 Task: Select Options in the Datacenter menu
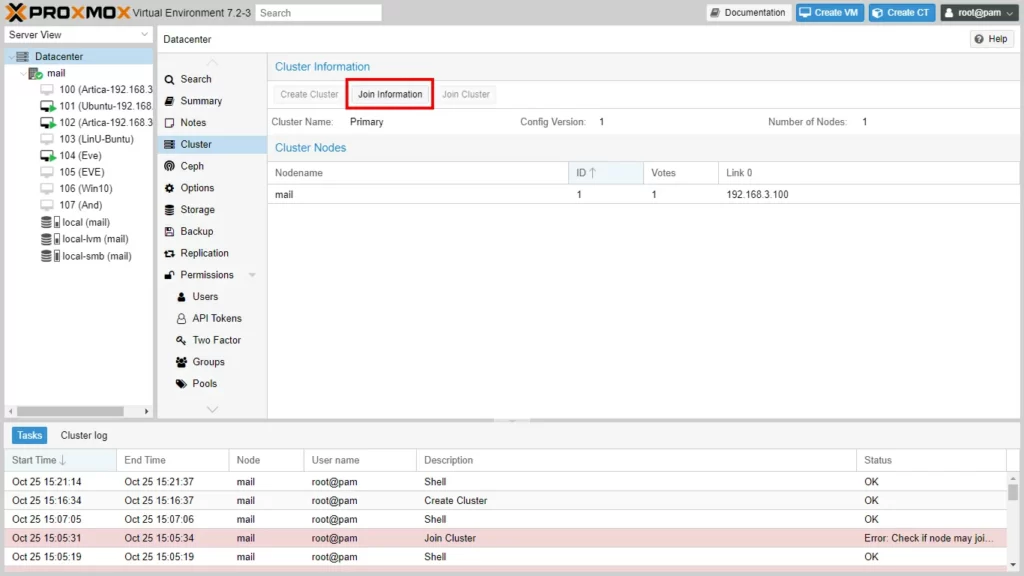pyautogui.click(x=197, y=188)
